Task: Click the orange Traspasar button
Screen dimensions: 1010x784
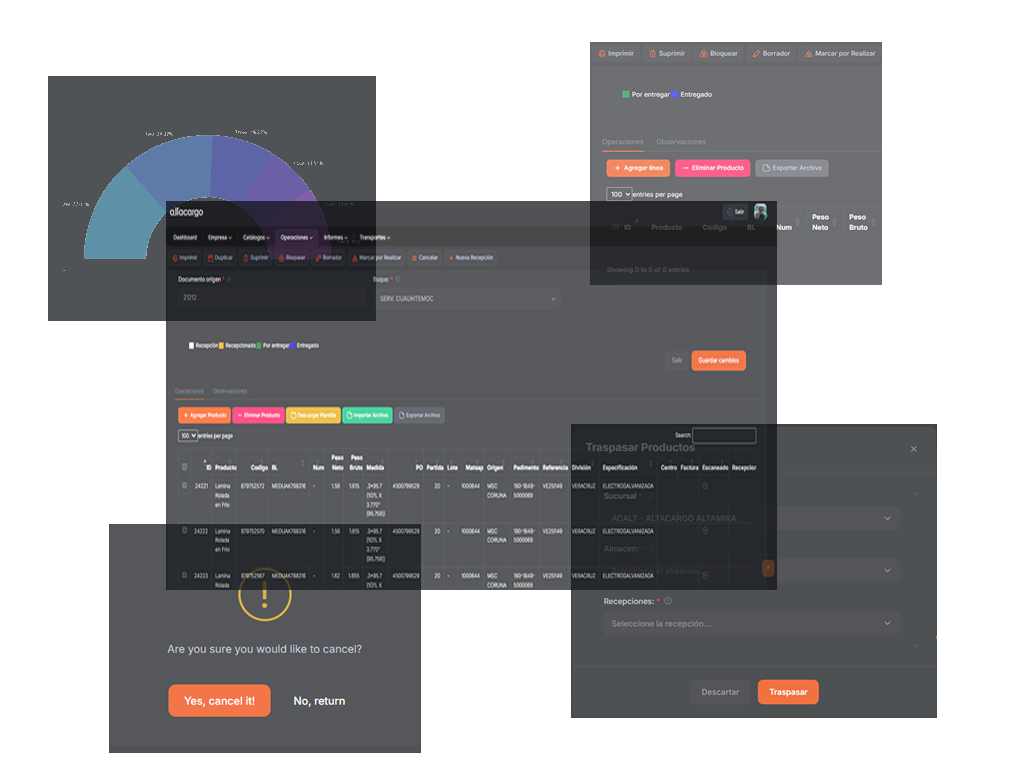Action: tap(788, 692)
